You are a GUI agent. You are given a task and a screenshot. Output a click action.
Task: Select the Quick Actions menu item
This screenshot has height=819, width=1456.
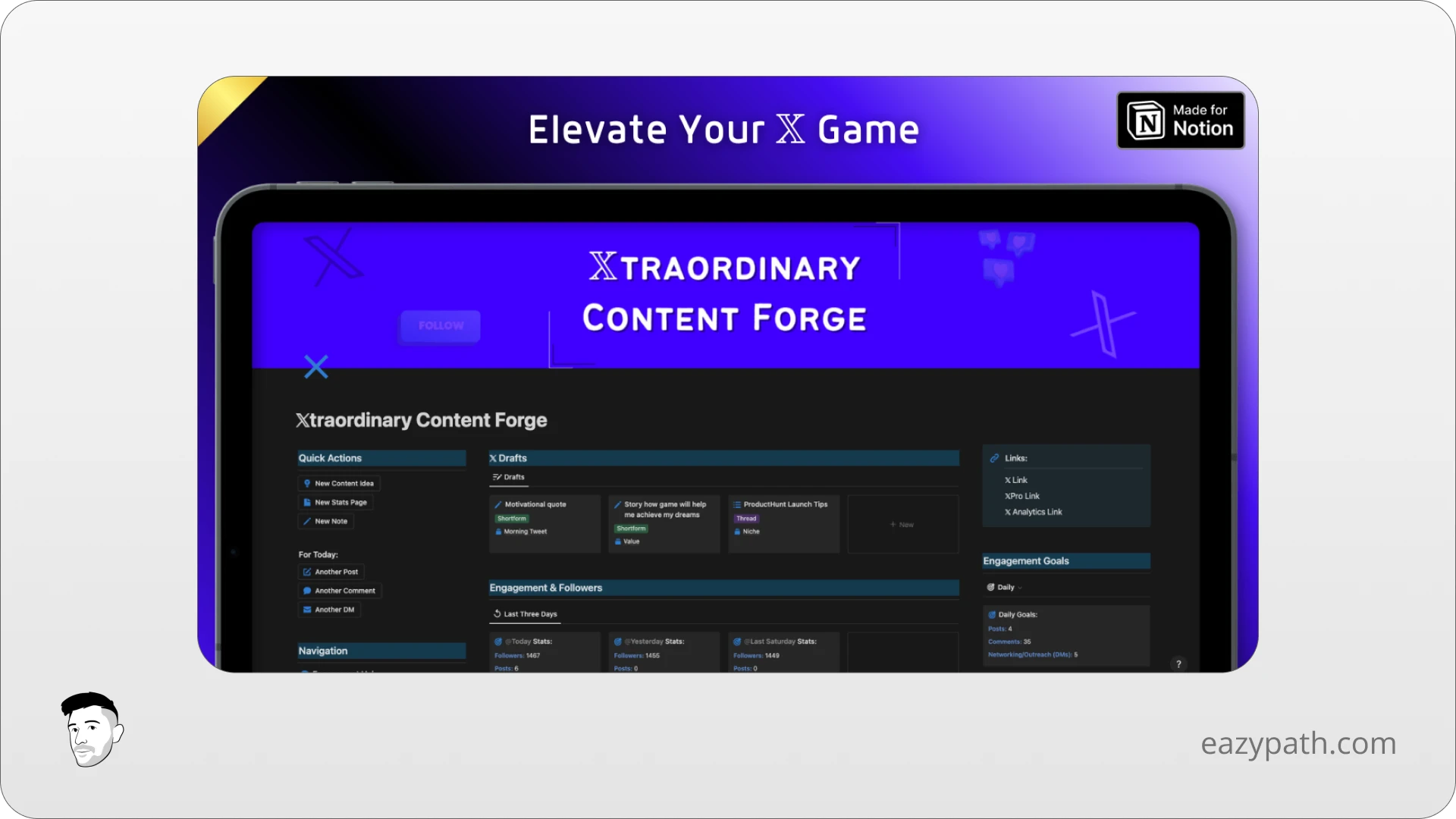pos(330,457)
